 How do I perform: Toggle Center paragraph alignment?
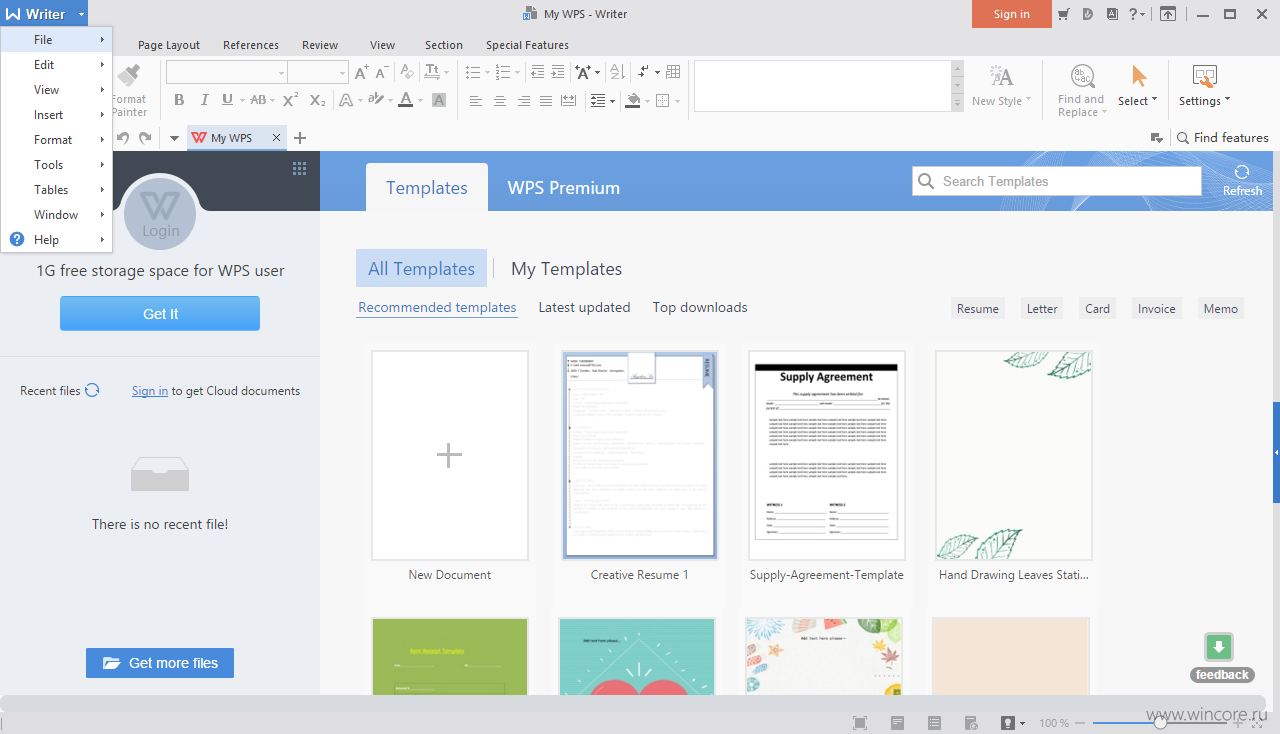[499, 101]
